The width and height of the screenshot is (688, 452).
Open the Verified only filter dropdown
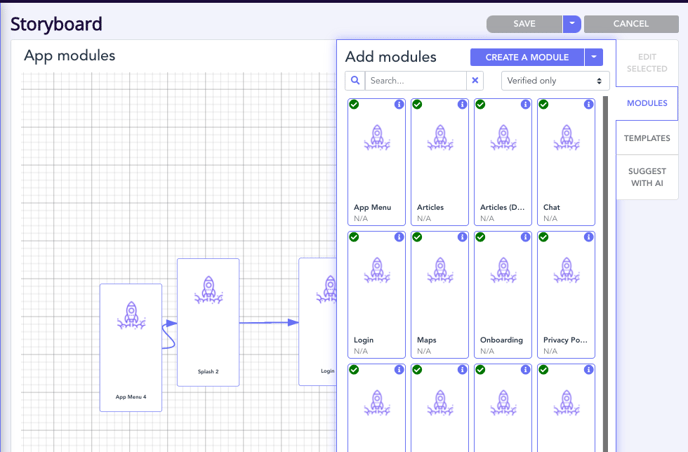pos(555,81)
